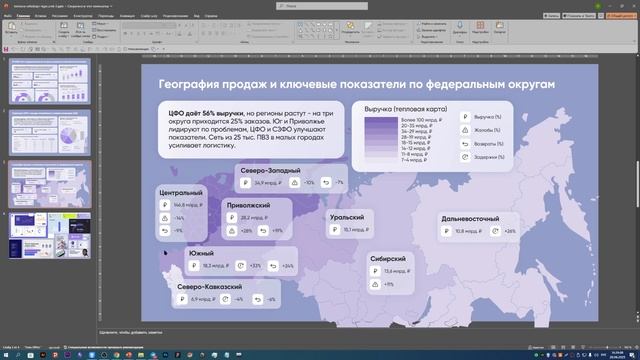Open the clipboard group dialog launcher
Viewport: 640px width, 360px height.
[x=53, y=42]
